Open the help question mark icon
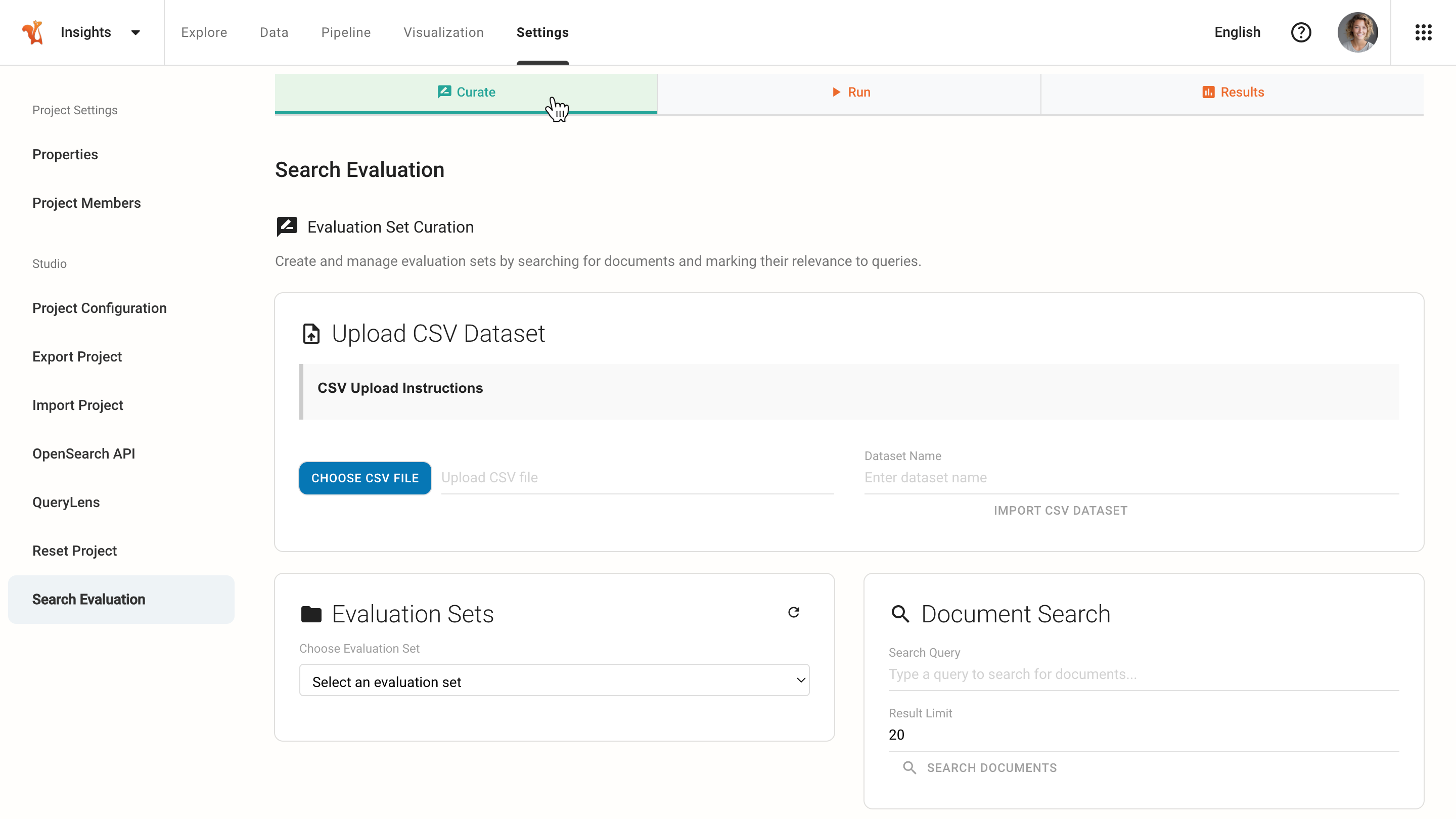Screen dimensions: 1456x819 1301,32
